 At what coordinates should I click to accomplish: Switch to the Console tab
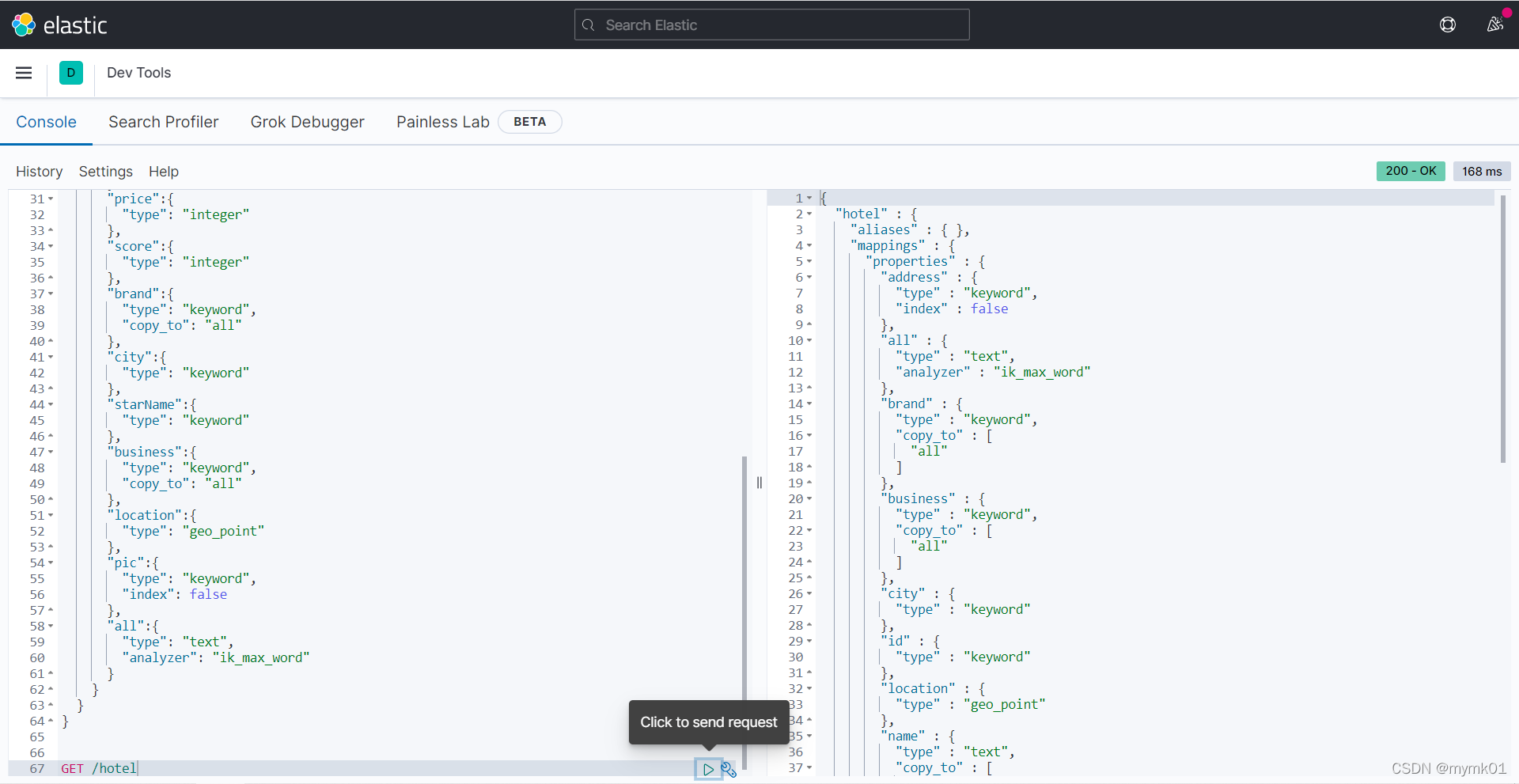[x=47, y=122]
